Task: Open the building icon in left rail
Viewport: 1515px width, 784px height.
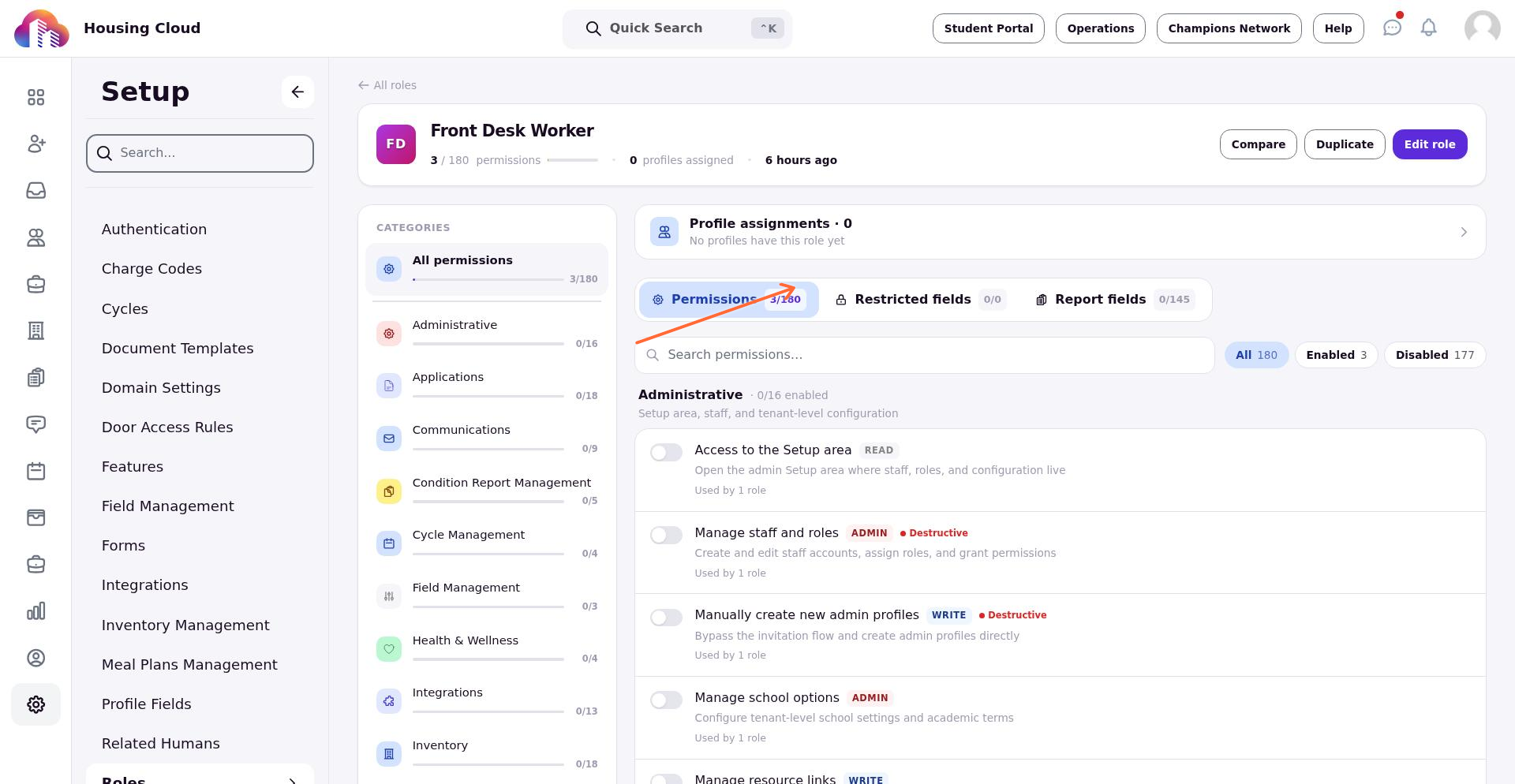Action: click(x=36, y=330)
